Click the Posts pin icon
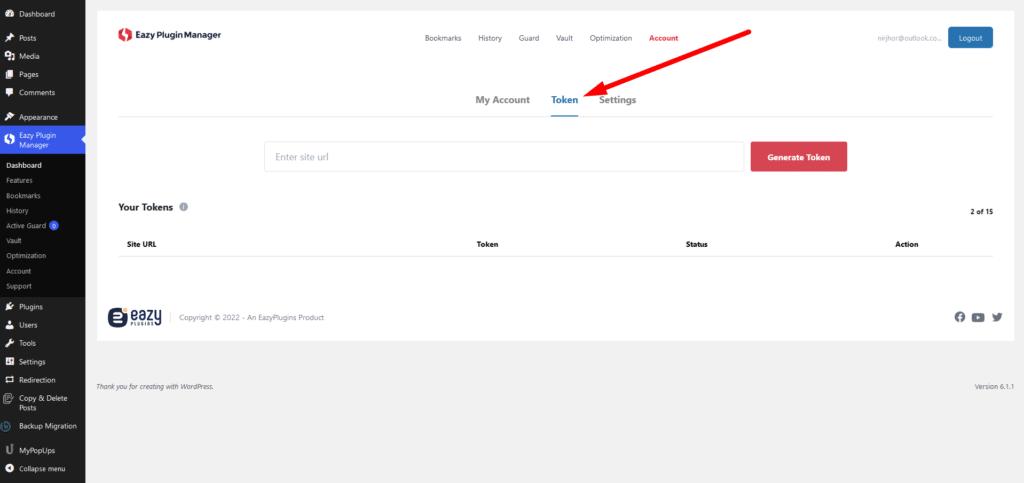 click(9, 38)
